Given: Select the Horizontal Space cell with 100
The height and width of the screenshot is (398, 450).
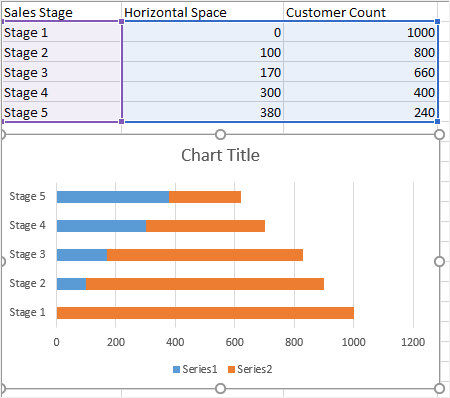Looking at the screenshot, I should click(x=203, y=52).
